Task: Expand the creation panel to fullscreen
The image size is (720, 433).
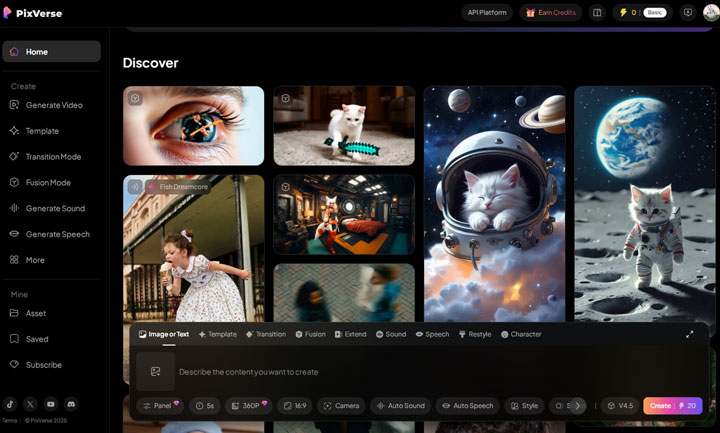Action: click(x=689, y=334)
